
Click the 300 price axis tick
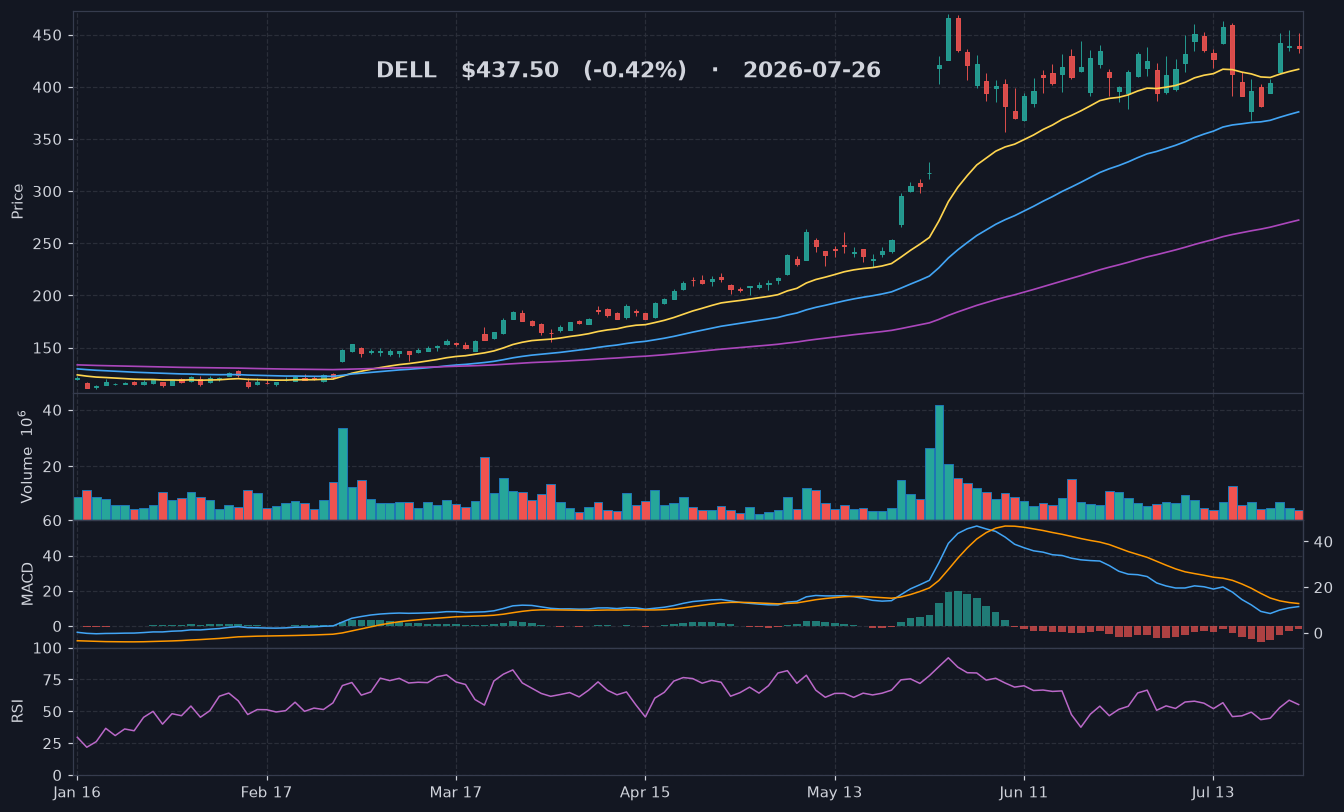[49, 192]
